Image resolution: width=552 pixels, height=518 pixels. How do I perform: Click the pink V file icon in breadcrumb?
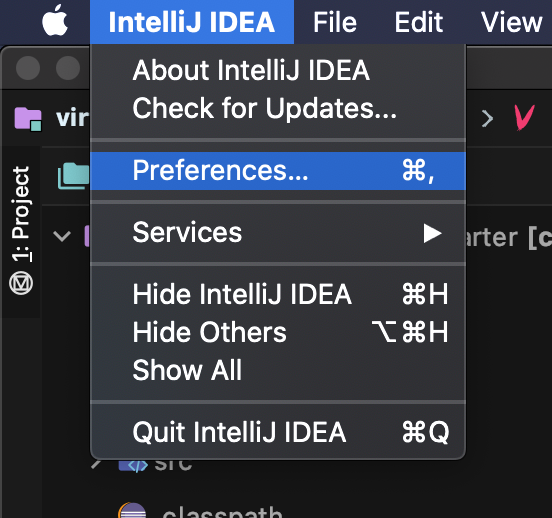coord(524,117)
